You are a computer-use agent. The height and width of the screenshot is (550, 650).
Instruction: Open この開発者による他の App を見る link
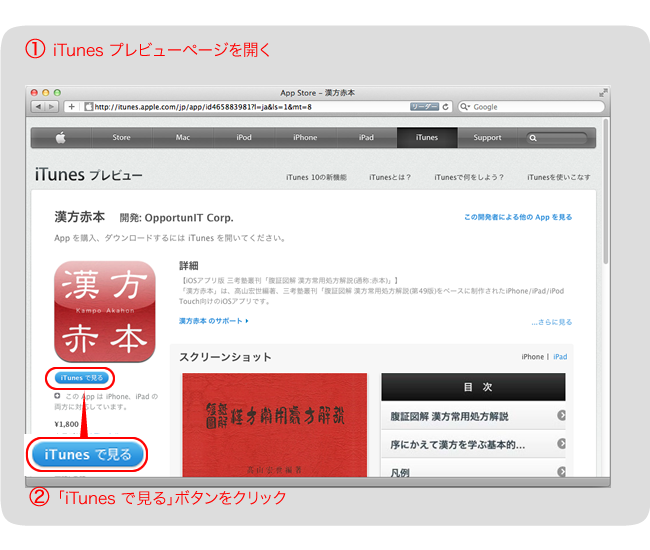518,217
